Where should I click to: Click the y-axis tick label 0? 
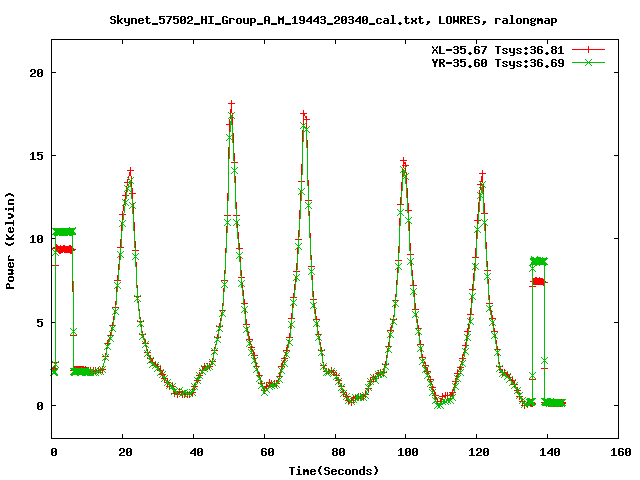[40, 406]
